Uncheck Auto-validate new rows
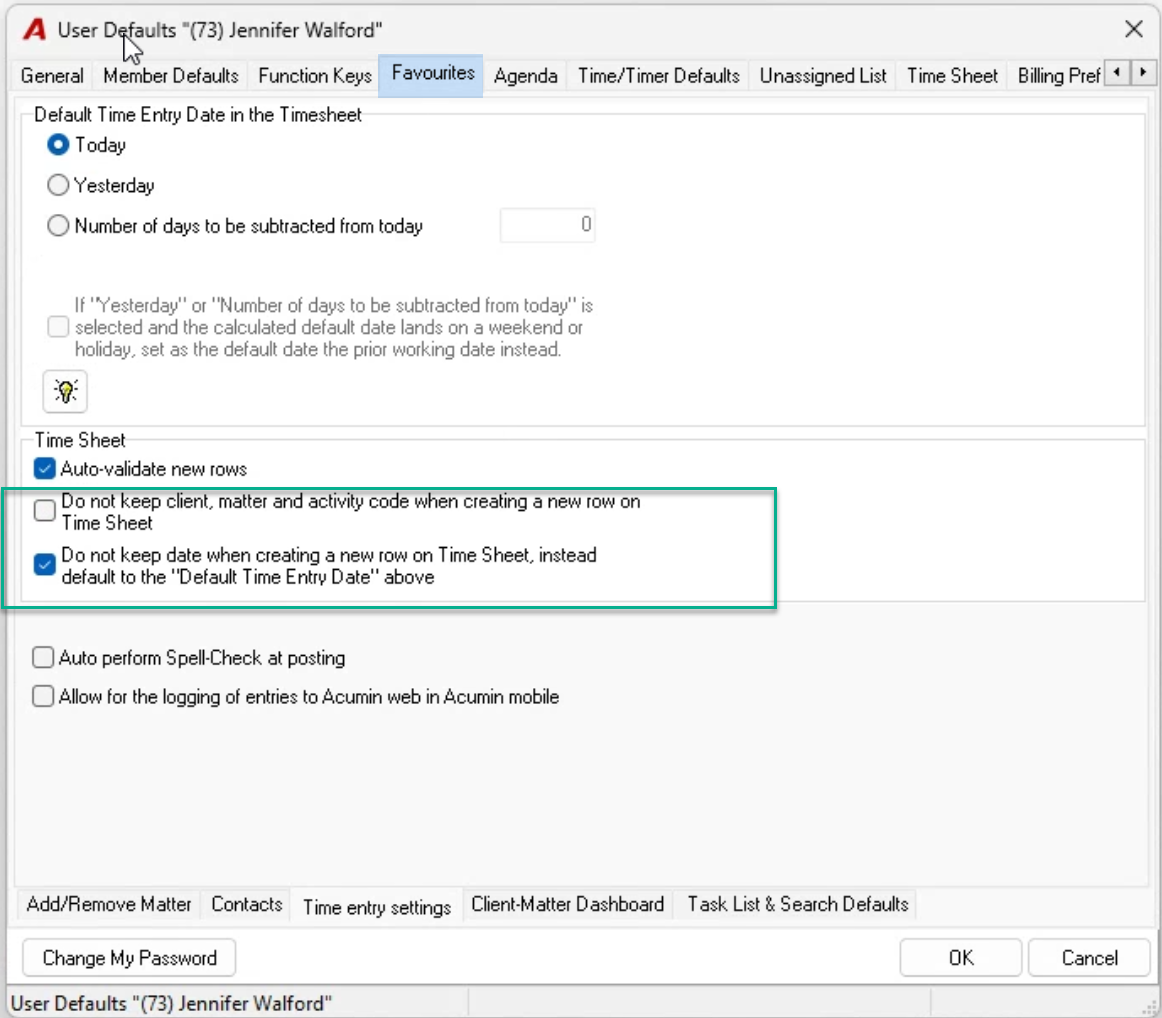Viewport: 1162px width, 1018px height. [x=44, y=469]
